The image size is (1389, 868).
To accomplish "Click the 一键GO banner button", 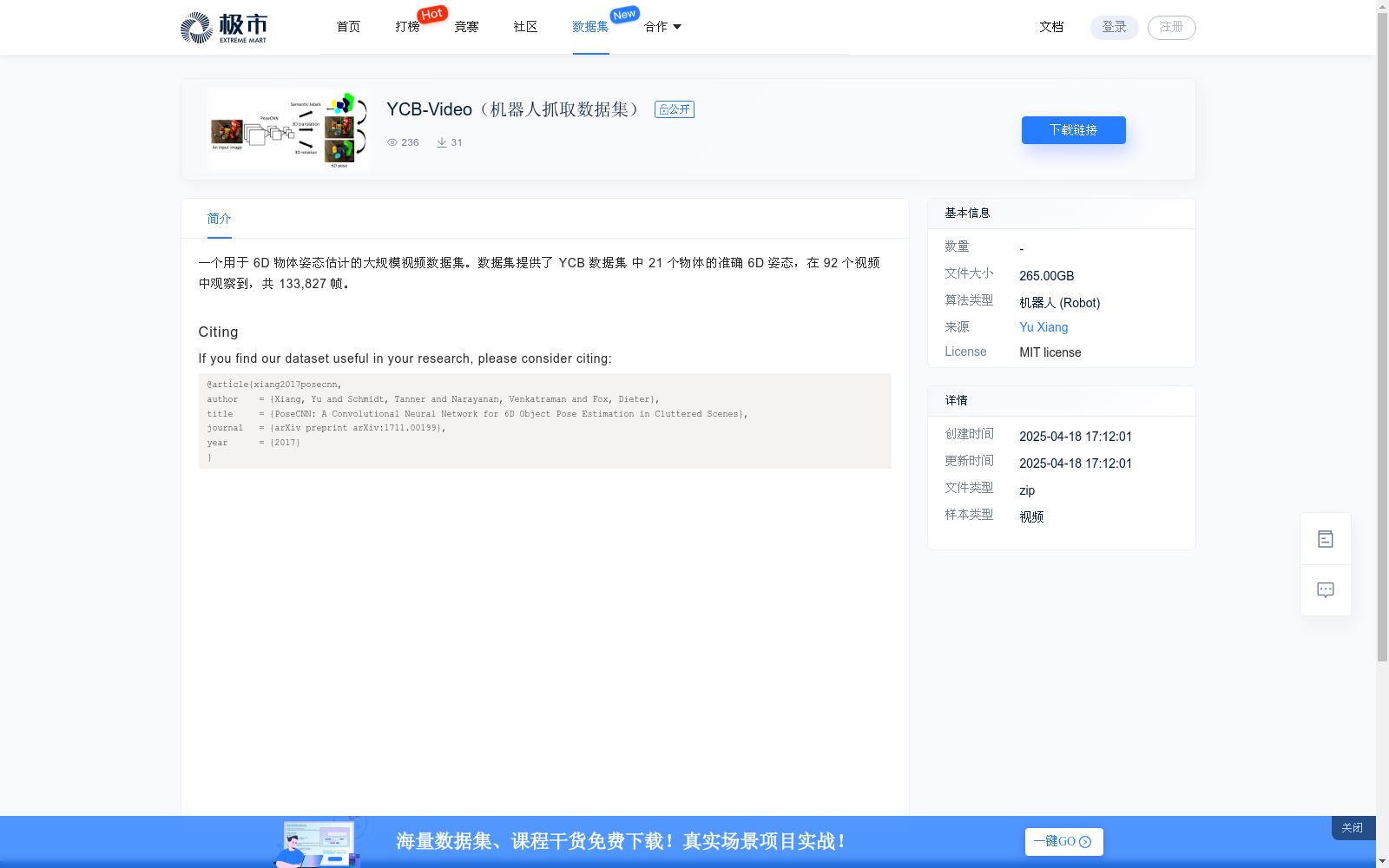I will (1063, 842).
